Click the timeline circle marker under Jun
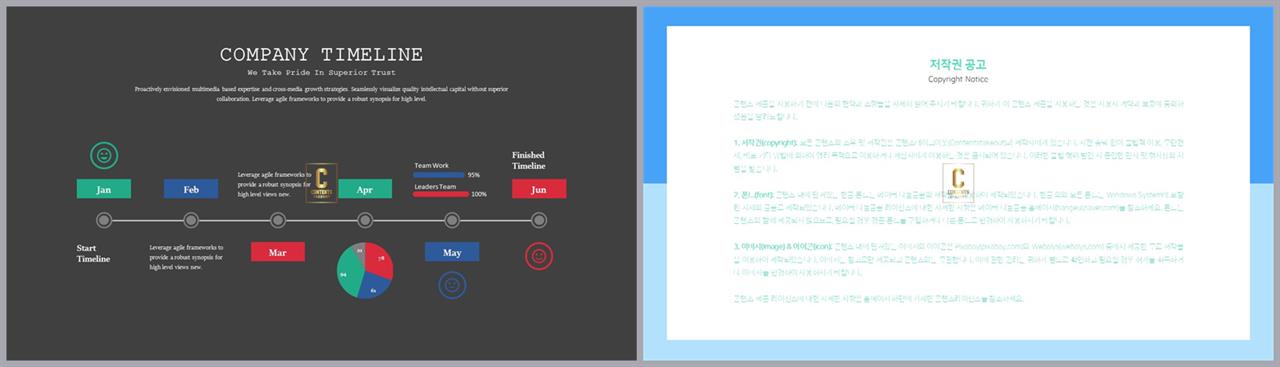1280x367 pixels. tap(539, 220)
